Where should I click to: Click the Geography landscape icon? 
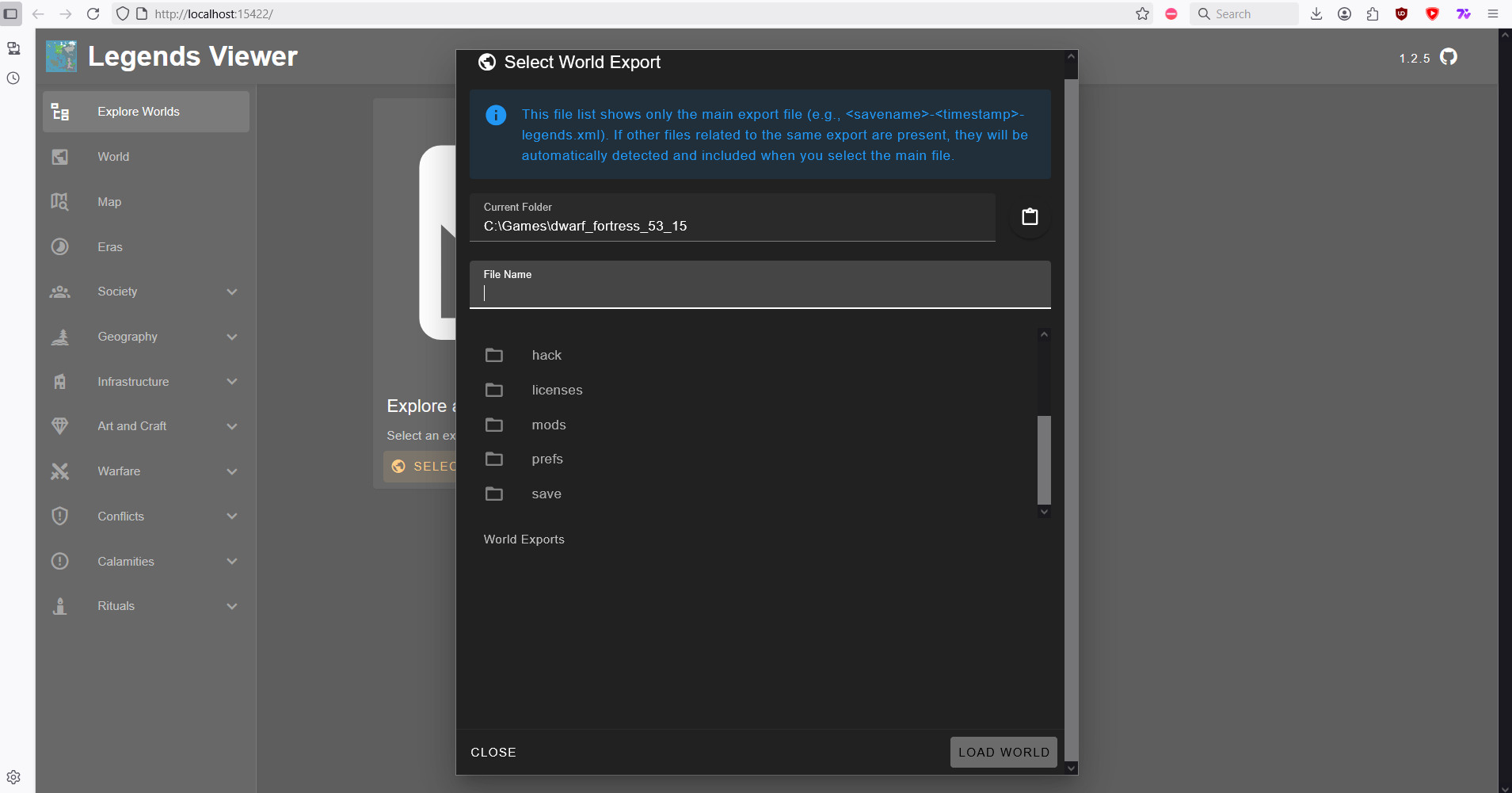60,337
